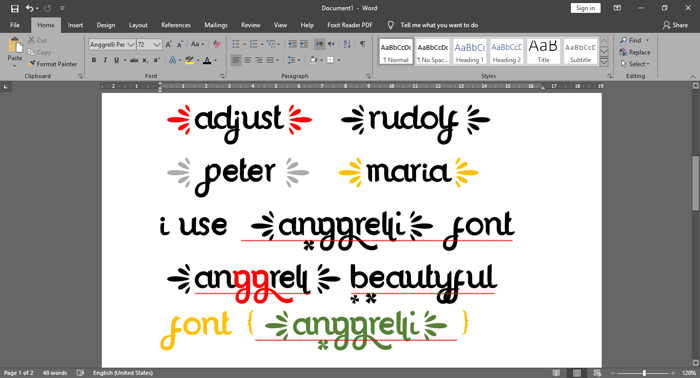Set left-to-right text direction
Viewport: 700px width, 378px height.
click(x=320, y=44)
